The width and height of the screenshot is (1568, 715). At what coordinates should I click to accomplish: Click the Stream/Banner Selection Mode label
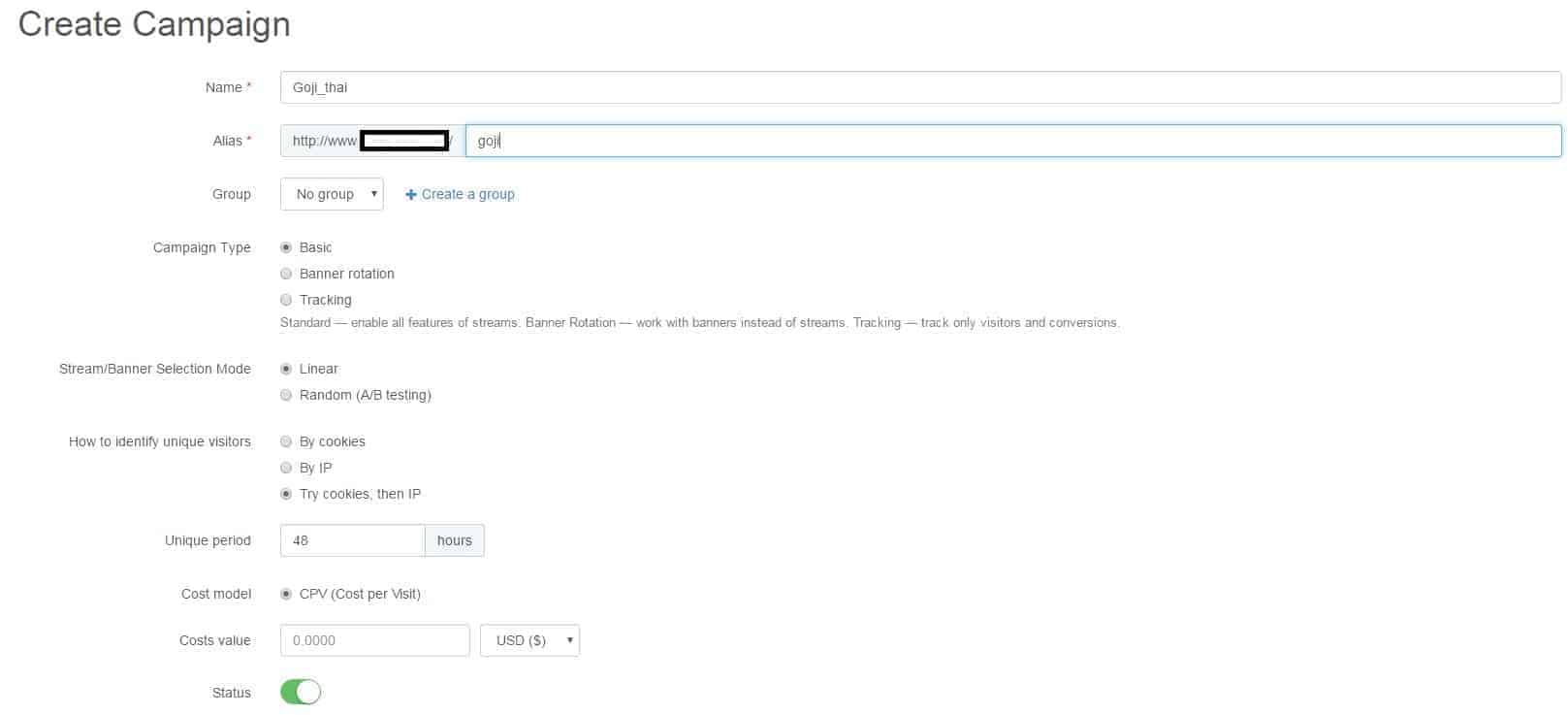coord(155,369)
